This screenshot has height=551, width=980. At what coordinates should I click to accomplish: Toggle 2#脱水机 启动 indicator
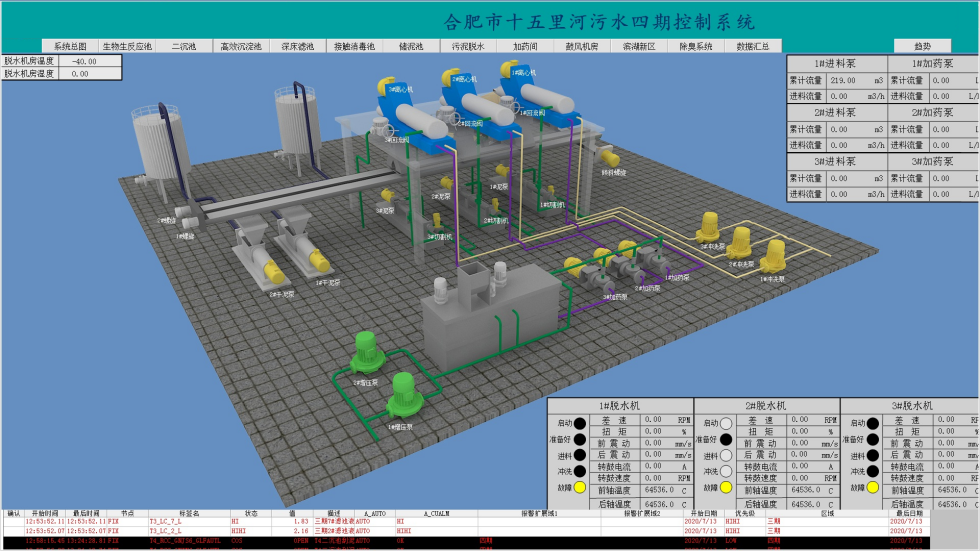pos(726,423)
